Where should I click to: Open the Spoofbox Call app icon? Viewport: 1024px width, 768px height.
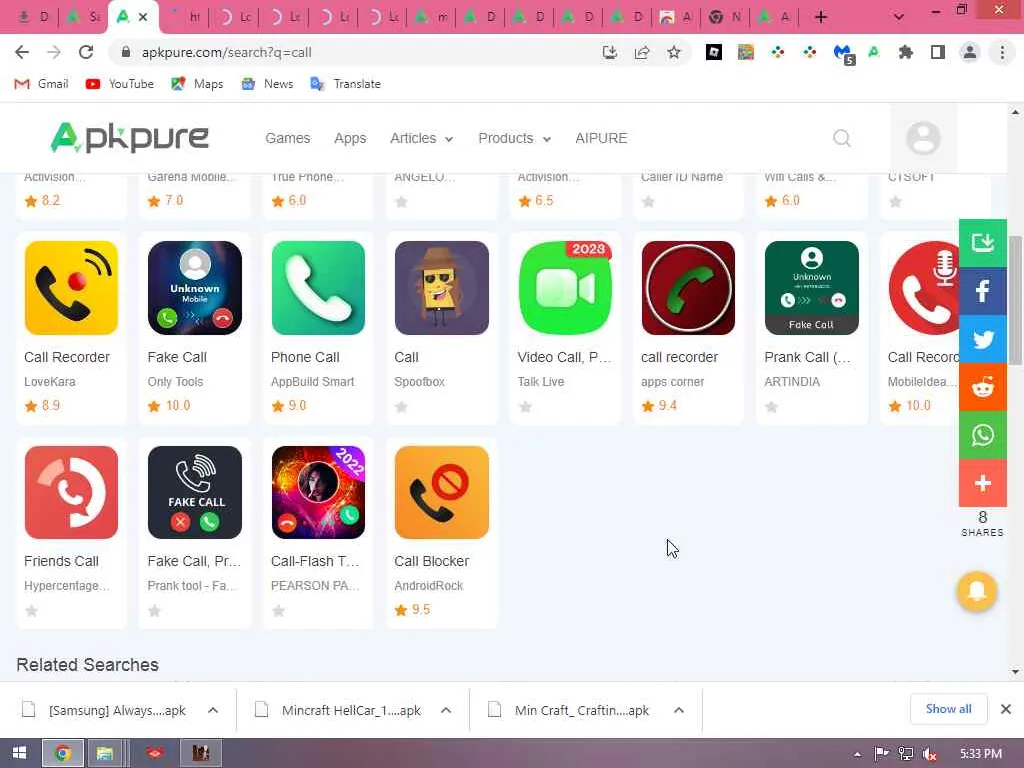click(x=441, y=288)
